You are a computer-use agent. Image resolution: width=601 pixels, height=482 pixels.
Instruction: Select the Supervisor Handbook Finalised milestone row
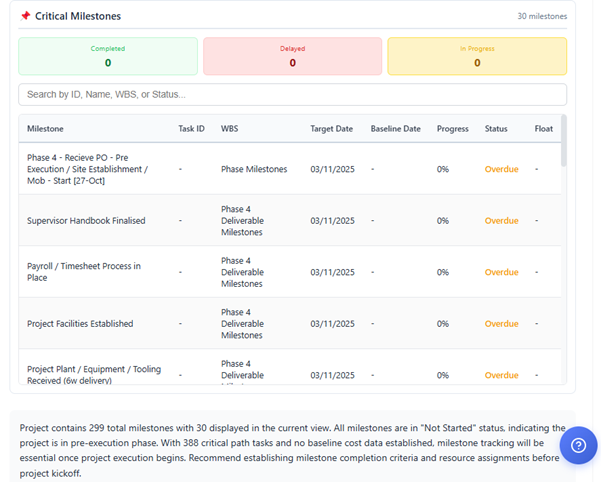[x=86, y=221]
